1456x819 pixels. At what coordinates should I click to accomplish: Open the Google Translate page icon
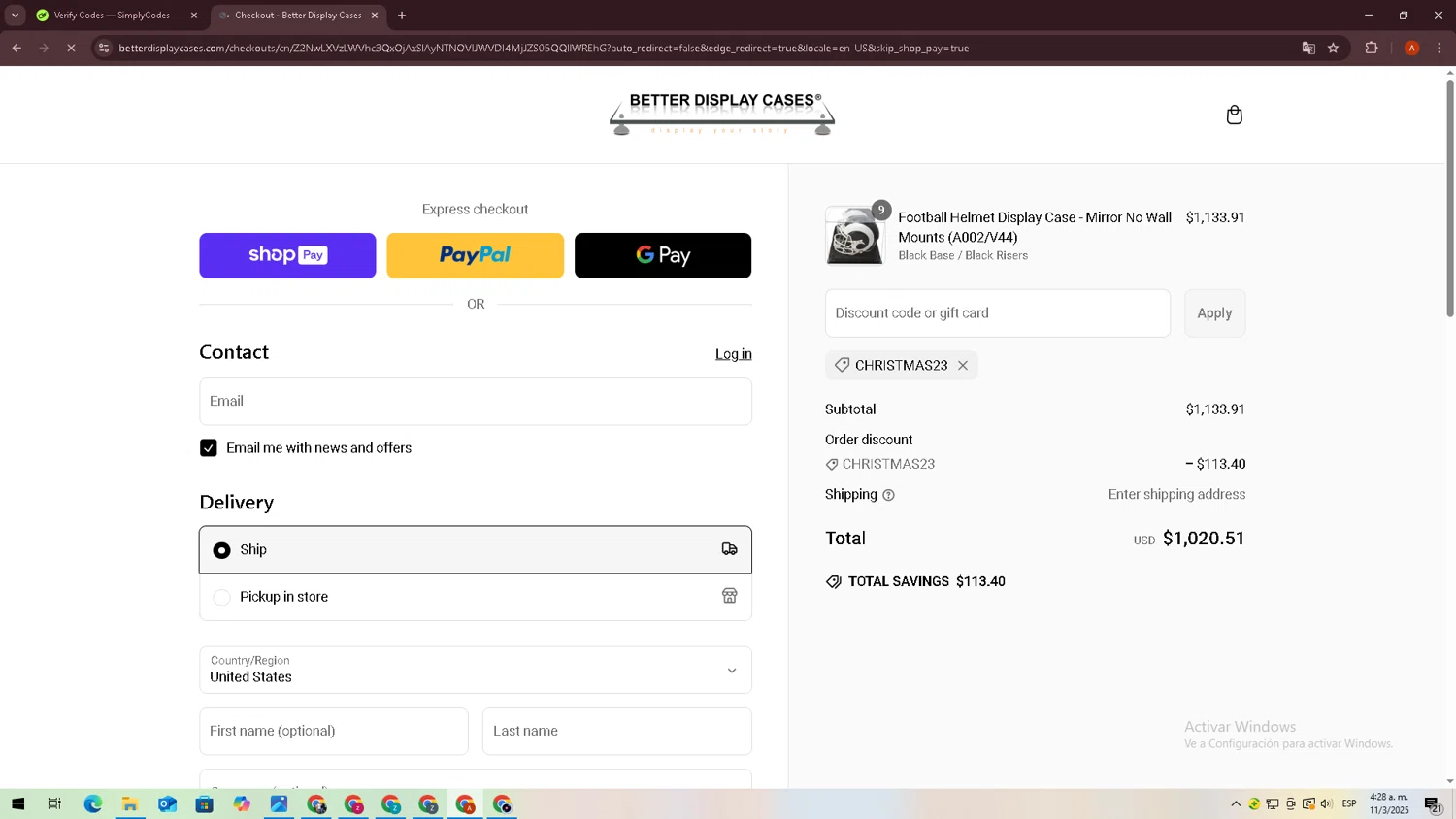tap(1308, 48)
